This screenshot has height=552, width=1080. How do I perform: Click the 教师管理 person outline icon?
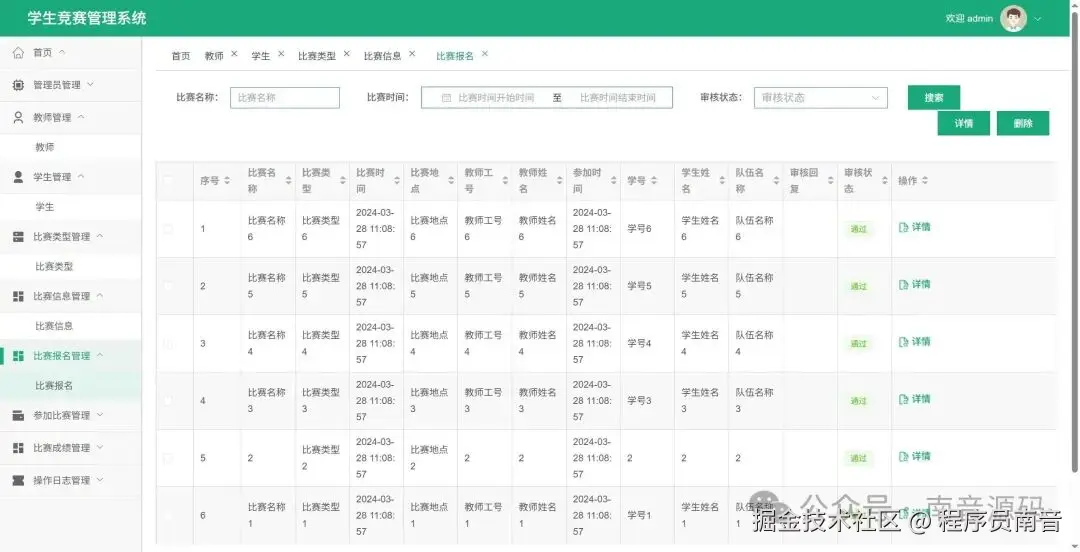pos(19,117)
